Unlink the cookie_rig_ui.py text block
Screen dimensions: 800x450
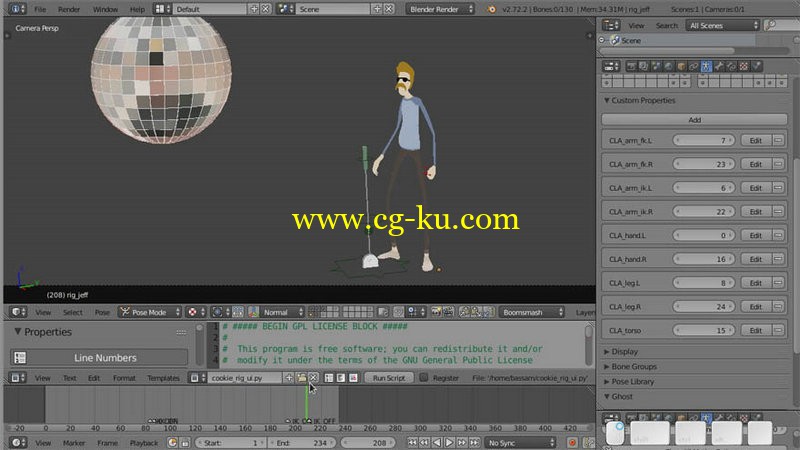[x=313, y=378]
